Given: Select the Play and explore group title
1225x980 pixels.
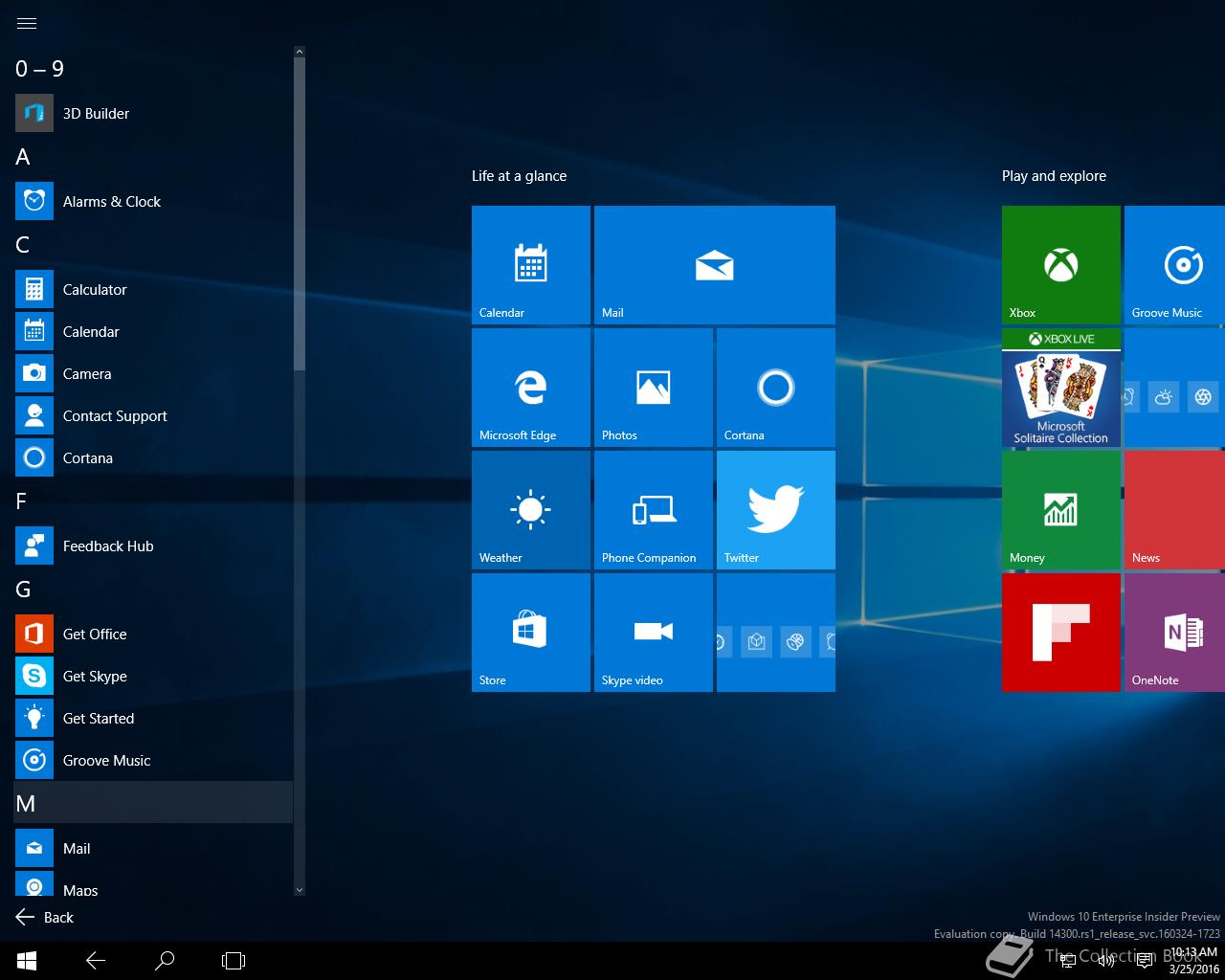Looking at the screenshot, I should (1054, 176).
